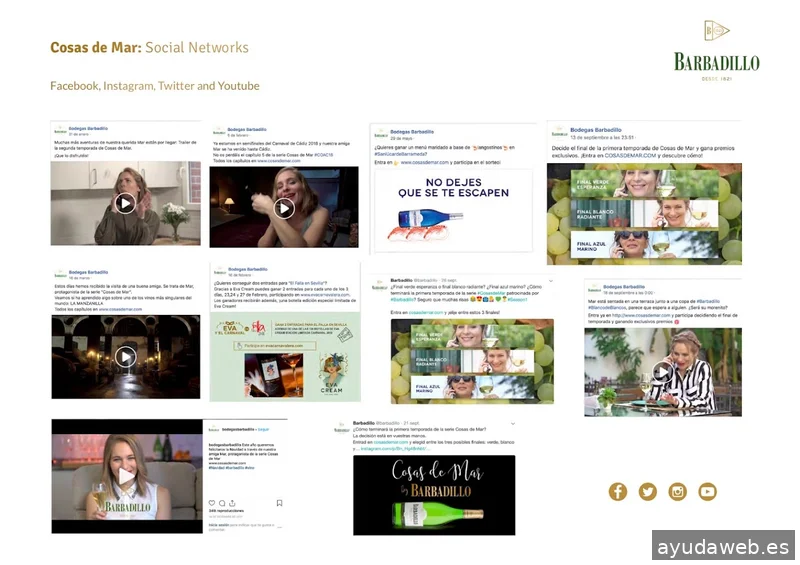Play the kitchen video with the white flowers

pos(125,203)
